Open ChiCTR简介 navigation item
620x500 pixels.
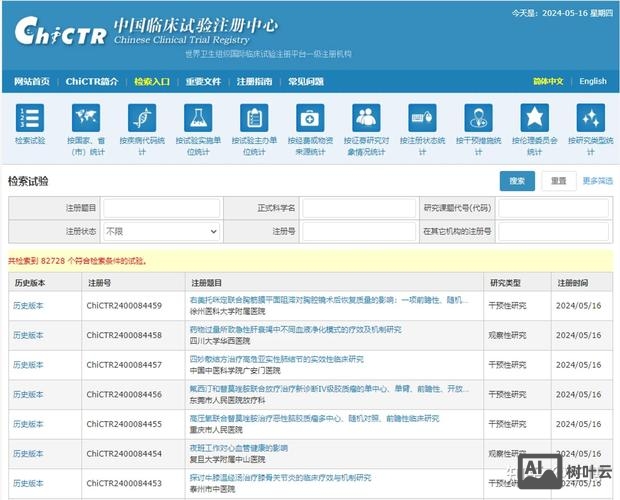(92, 81)
